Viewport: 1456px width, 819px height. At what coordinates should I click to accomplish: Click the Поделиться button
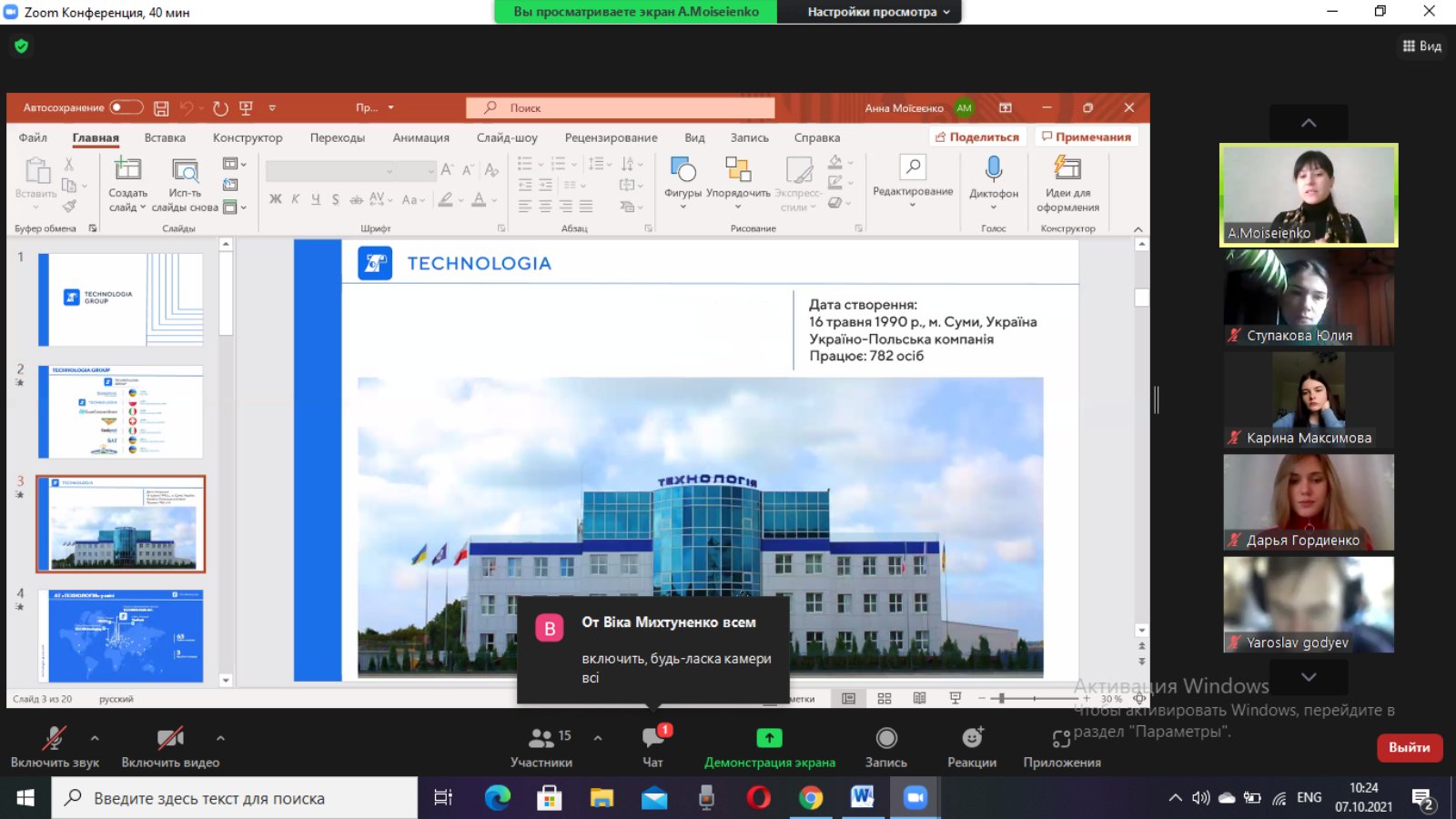(x=977, y=136)
